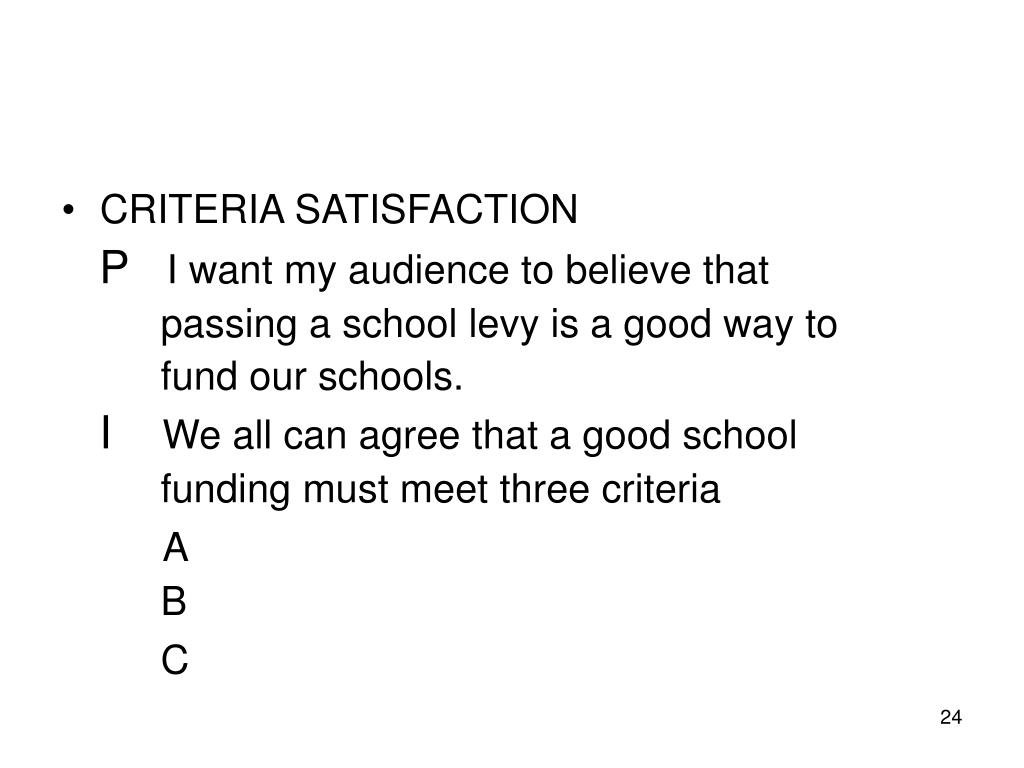Click the letter P label
Viewport: 1024px width, 768px height.
(x=114, y=267)
